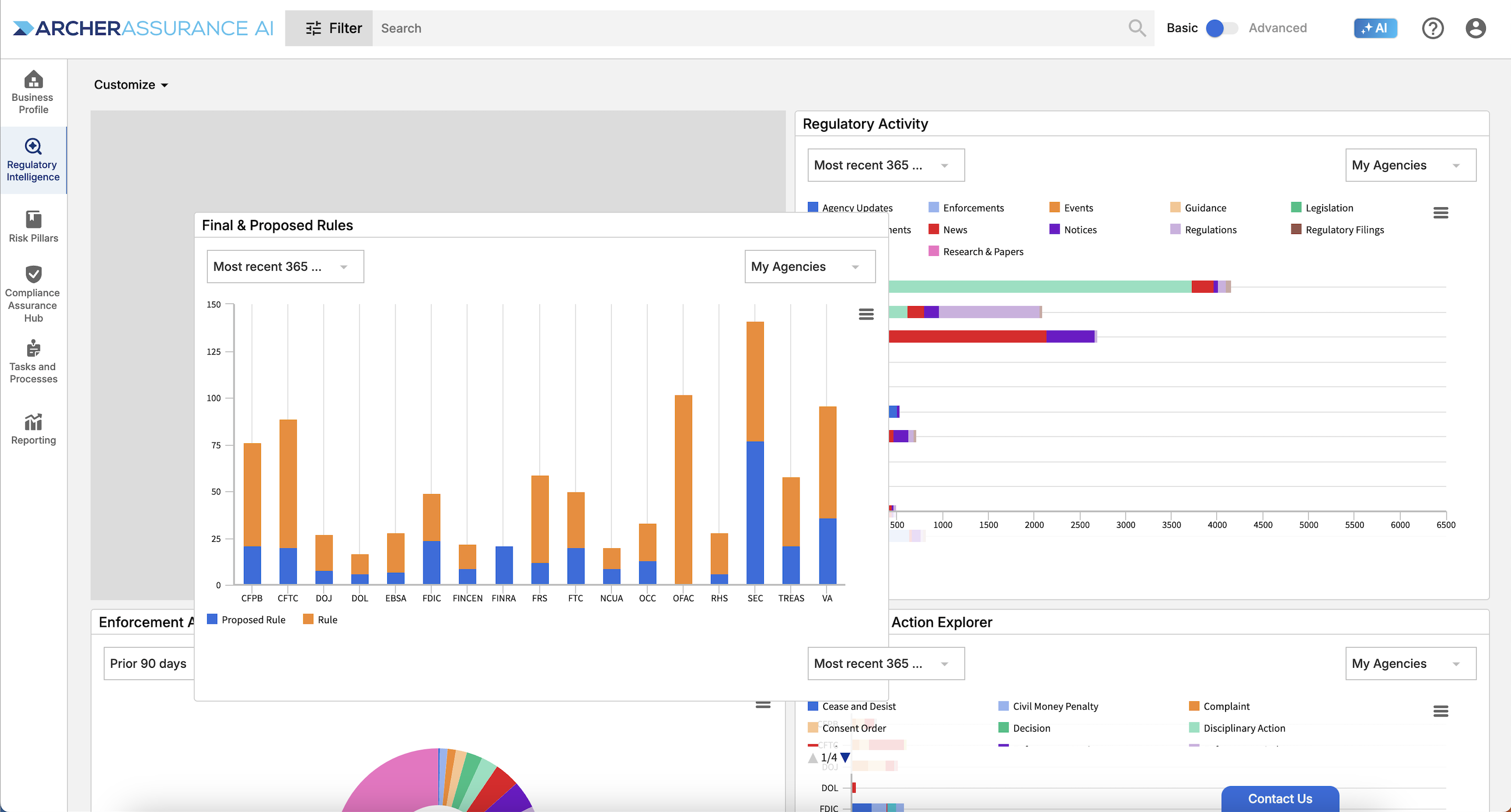This screenshot has width=1511, height=812.
Task: Click the FINRA bar in rules chart
Action: (x=504, y=565)
